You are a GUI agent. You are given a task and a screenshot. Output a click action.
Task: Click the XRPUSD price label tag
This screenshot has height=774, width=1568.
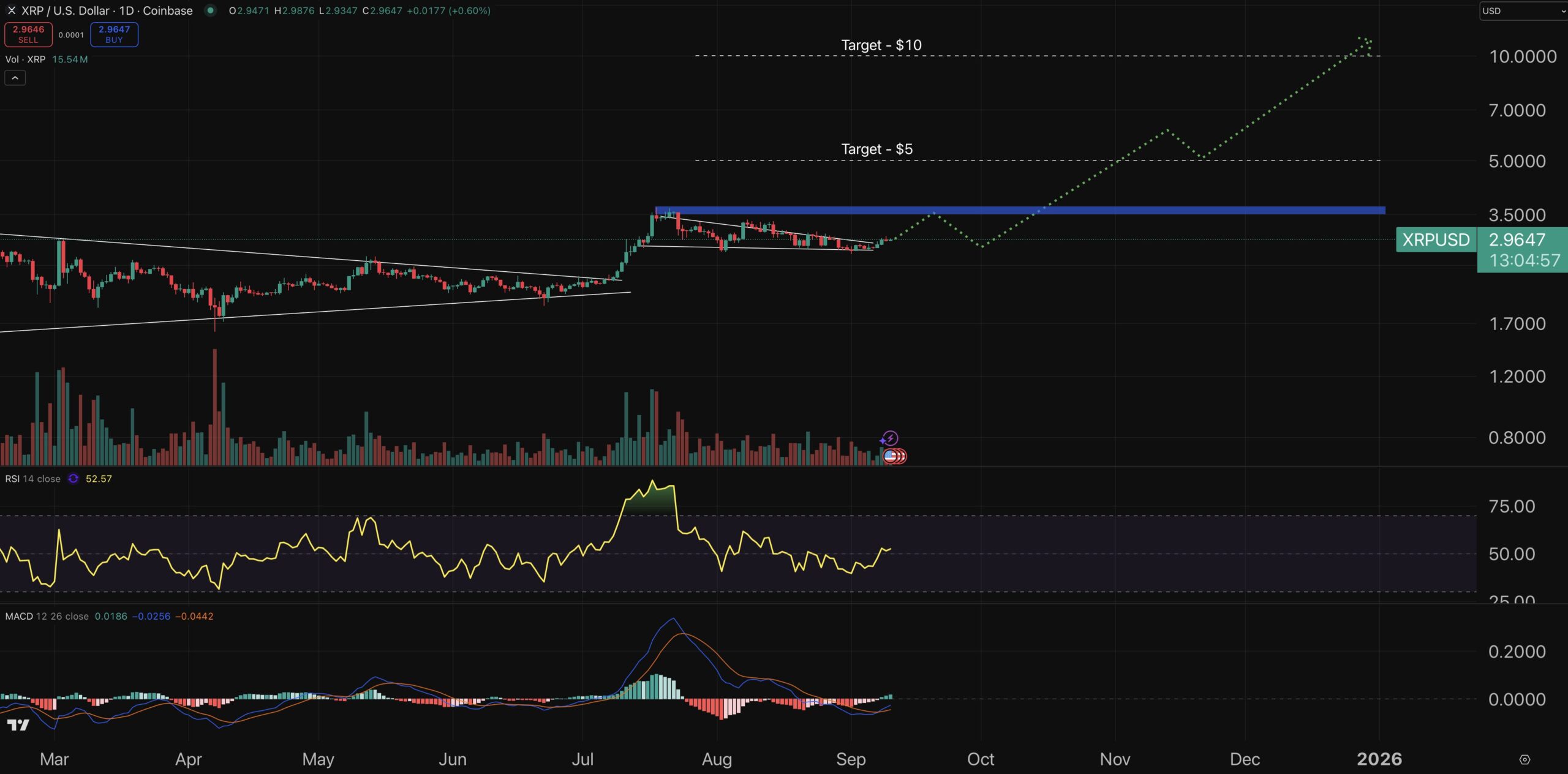(1436, 239)
